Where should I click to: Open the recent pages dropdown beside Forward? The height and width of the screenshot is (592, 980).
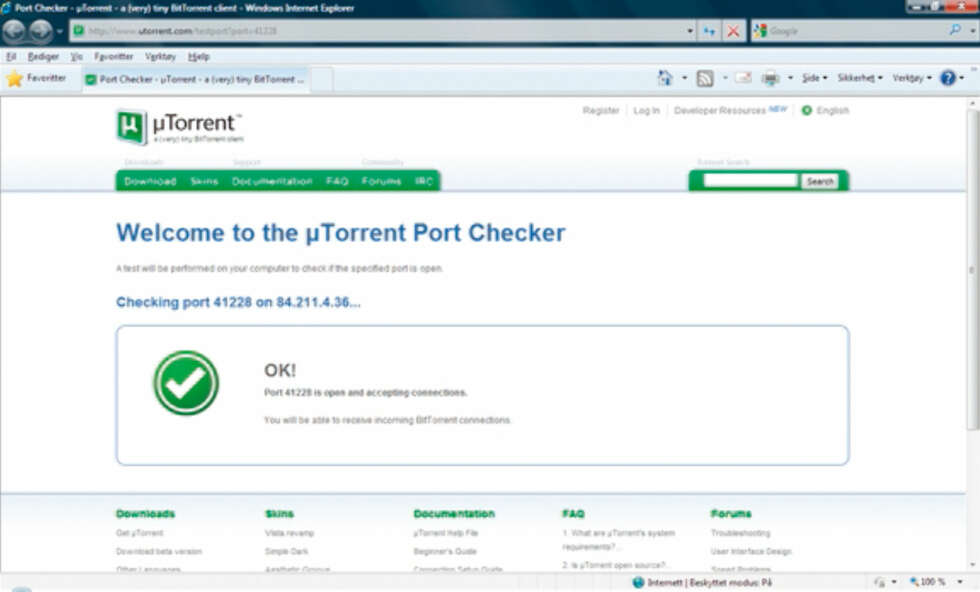(x=60, y=31)
